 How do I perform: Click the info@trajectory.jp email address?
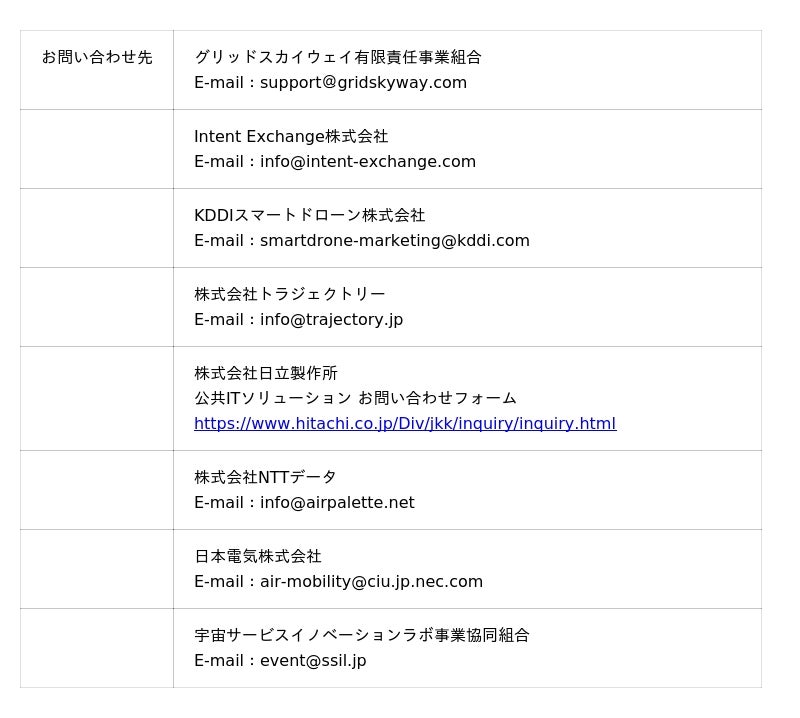pyautogui.click(x=331, y=320)
